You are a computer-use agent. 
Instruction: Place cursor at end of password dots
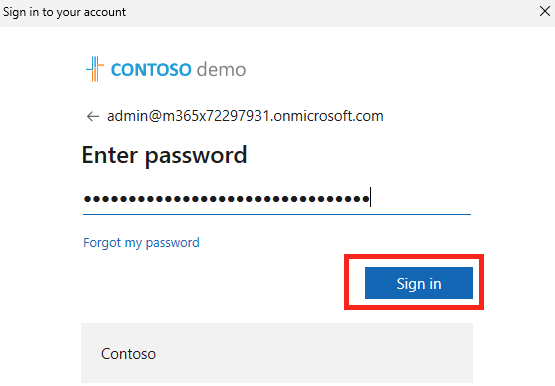tap(370, 198)
